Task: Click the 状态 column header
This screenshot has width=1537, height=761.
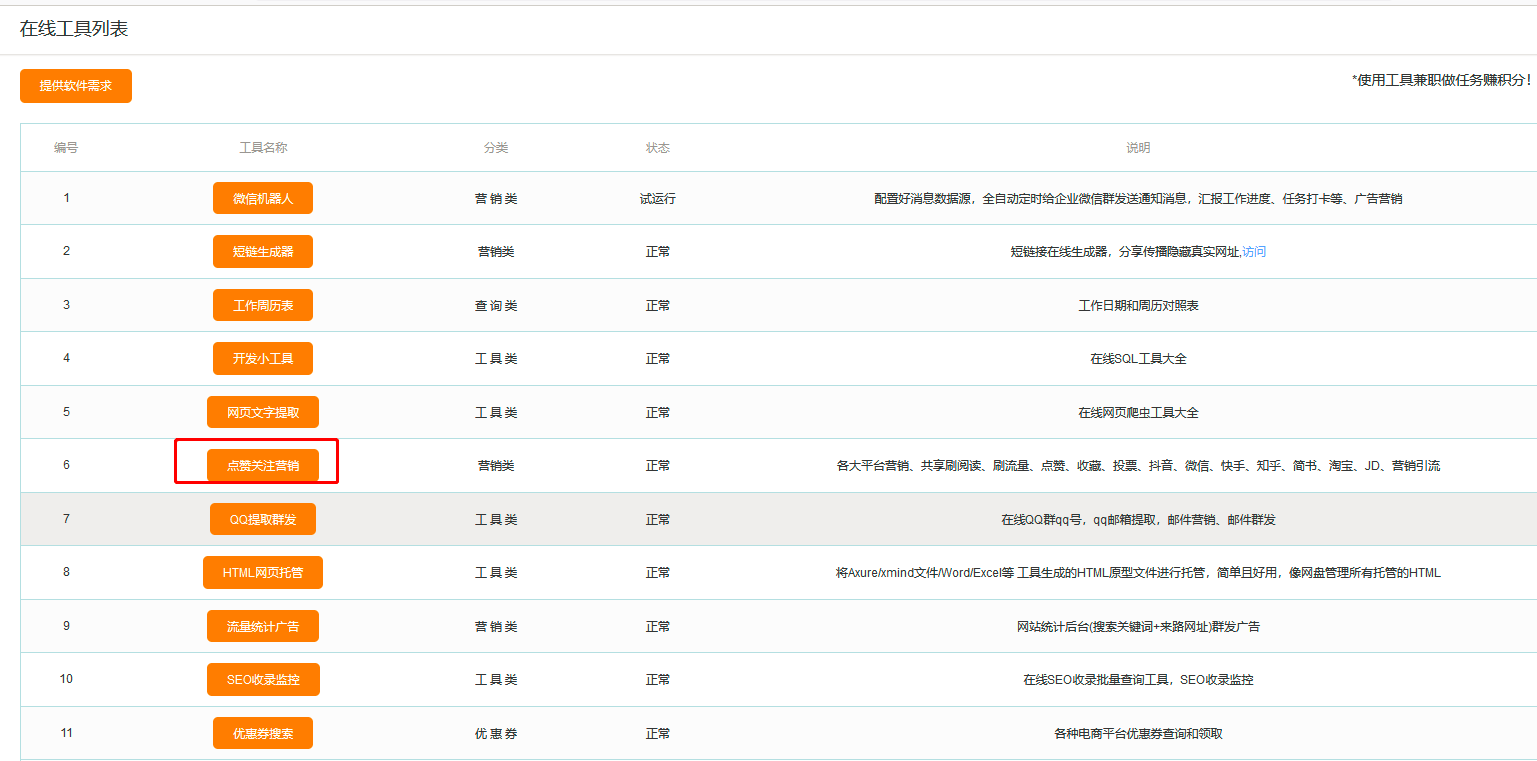Action: 658,147
